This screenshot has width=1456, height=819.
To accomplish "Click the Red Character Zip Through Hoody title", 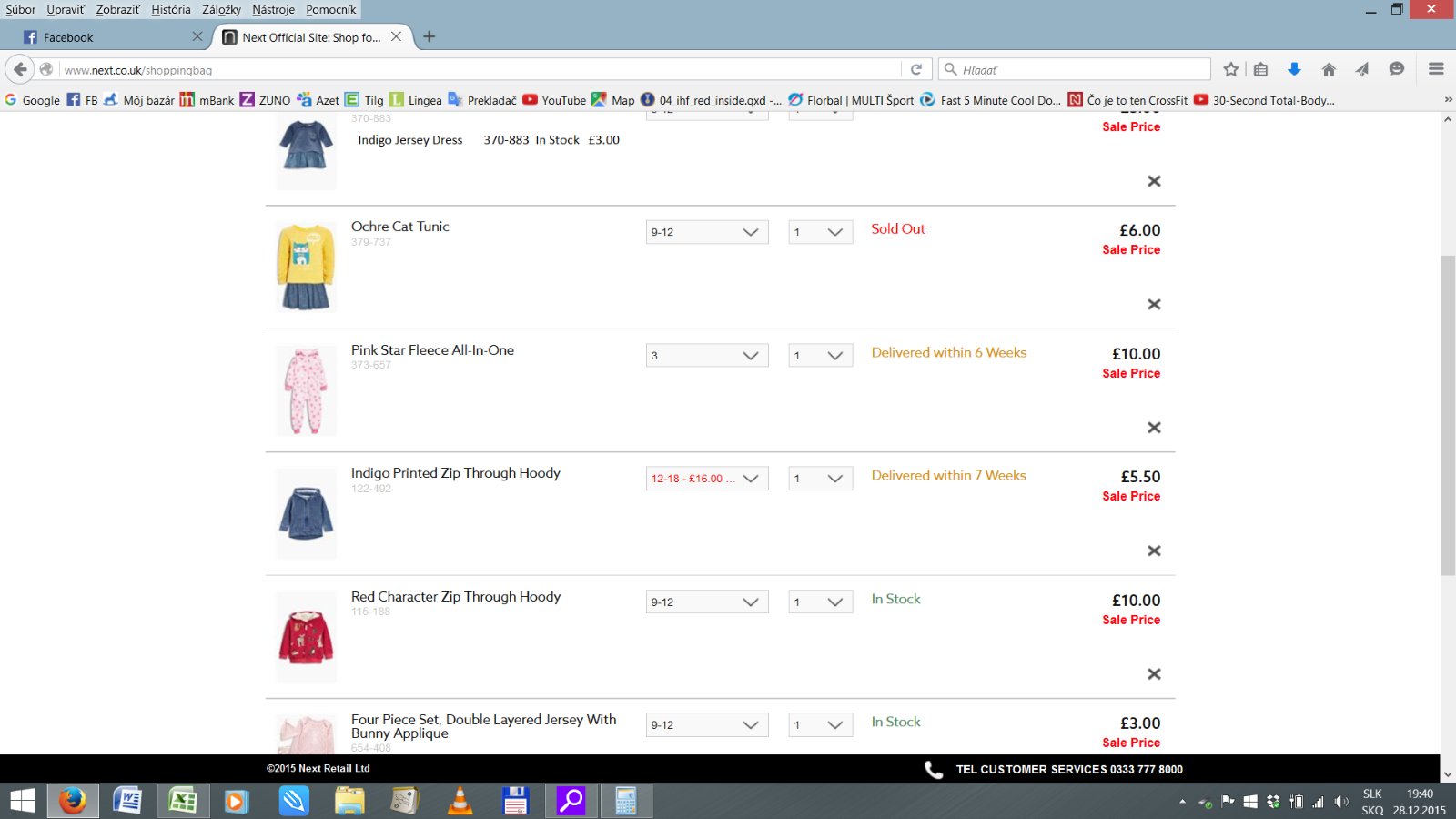I will [x=456, y=597].
